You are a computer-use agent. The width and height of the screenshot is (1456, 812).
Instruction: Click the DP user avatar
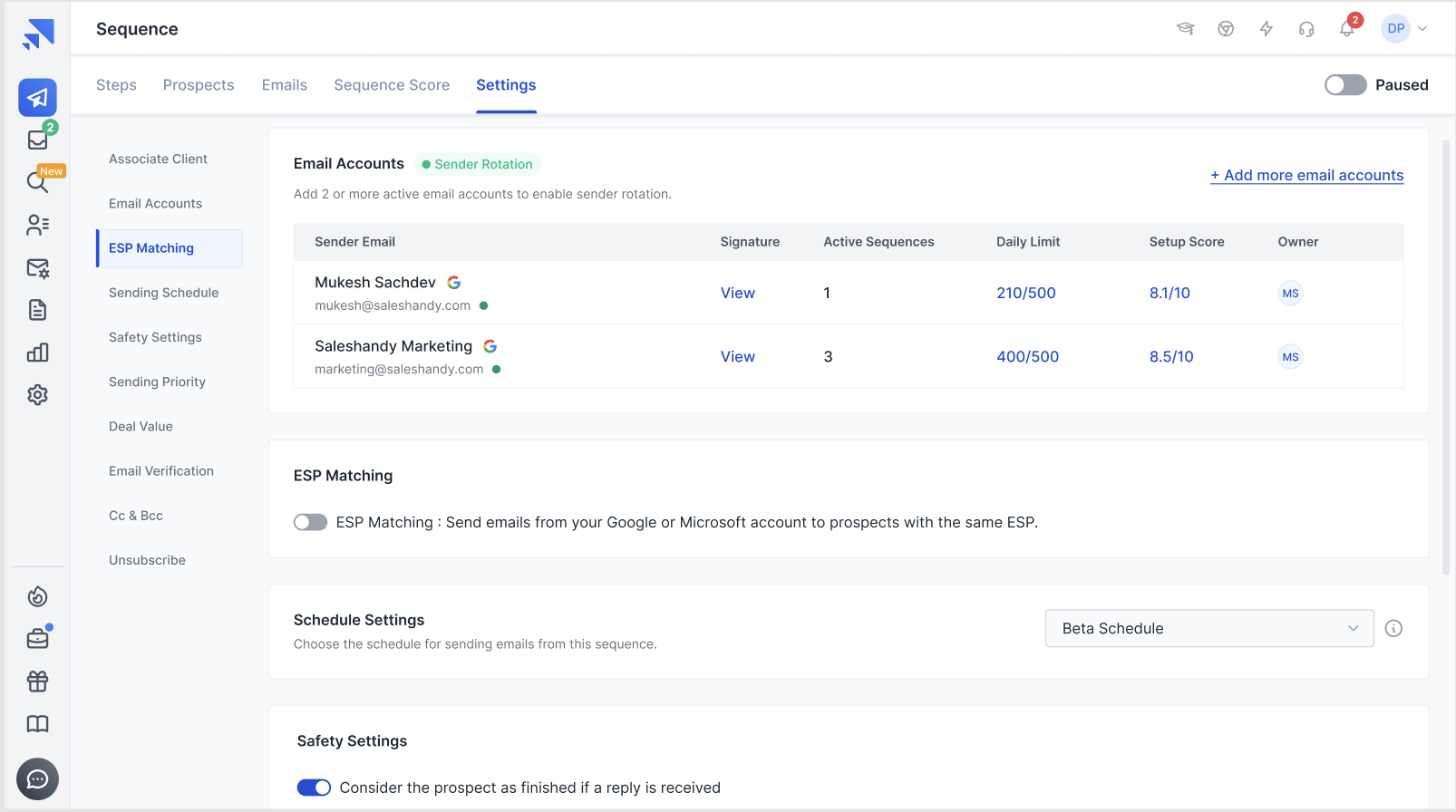click(1396, 29)
